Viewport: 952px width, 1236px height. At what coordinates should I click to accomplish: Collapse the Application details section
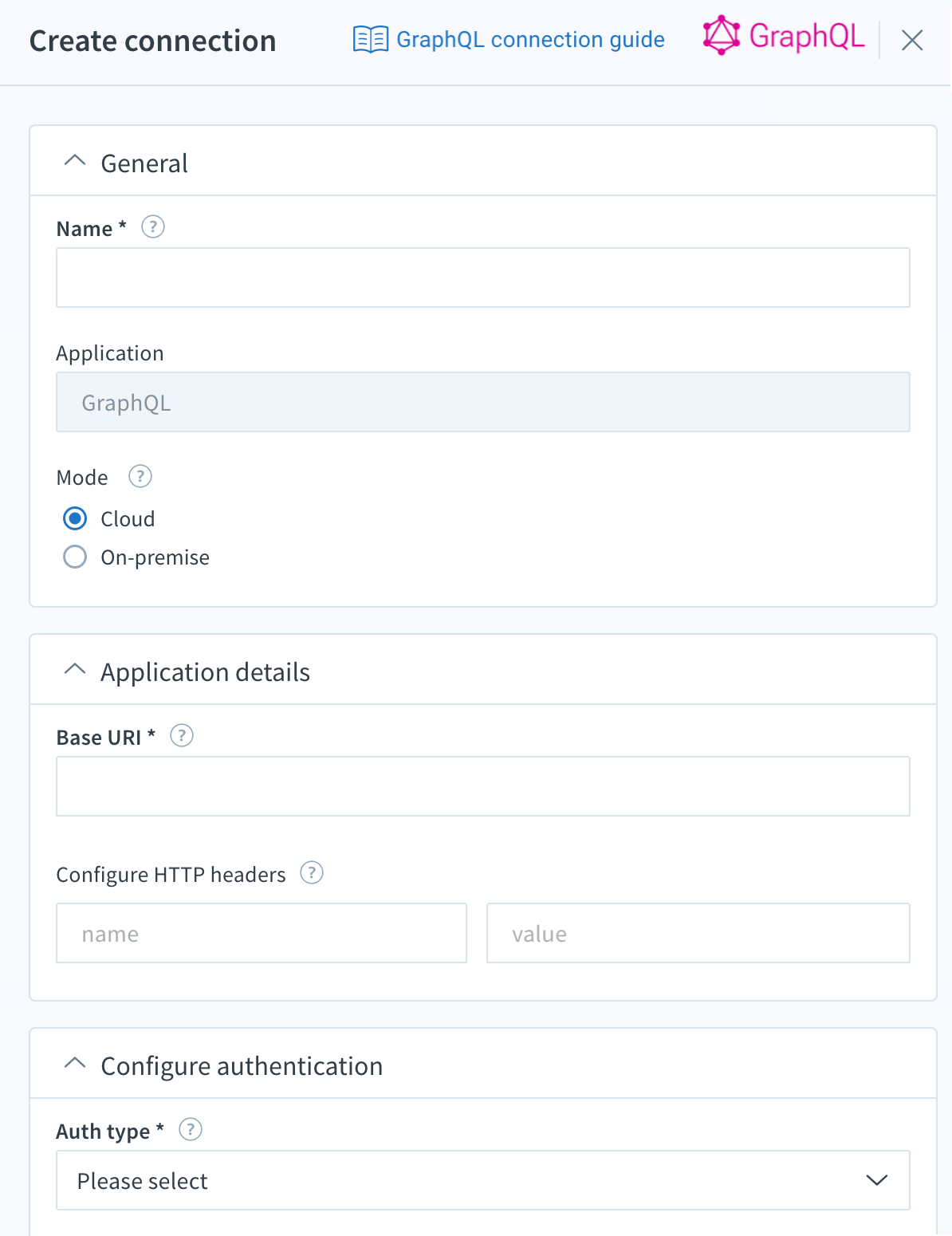coord(74,669)
